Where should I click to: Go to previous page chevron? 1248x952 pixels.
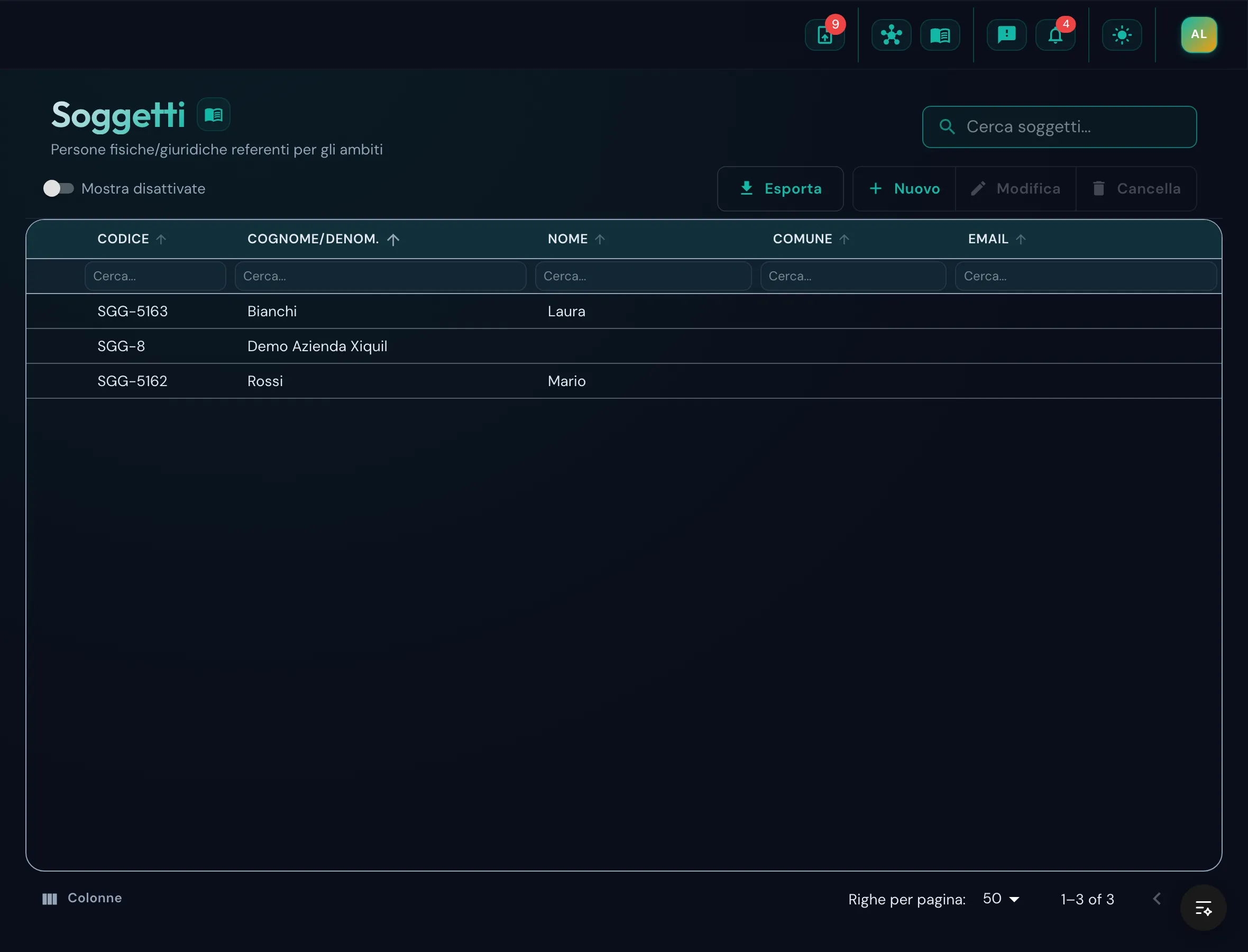tap(1157, 899)
